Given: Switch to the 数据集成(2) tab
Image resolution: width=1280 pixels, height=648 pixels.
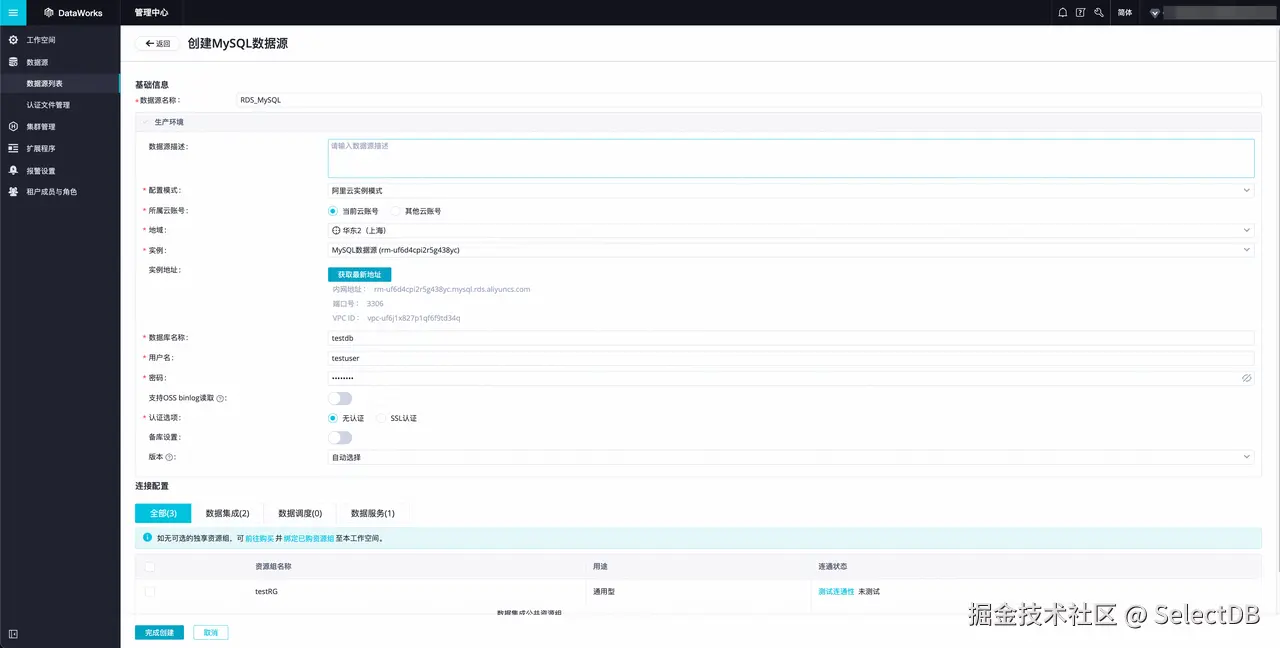Looking at the screenshot, I should 227,513.
